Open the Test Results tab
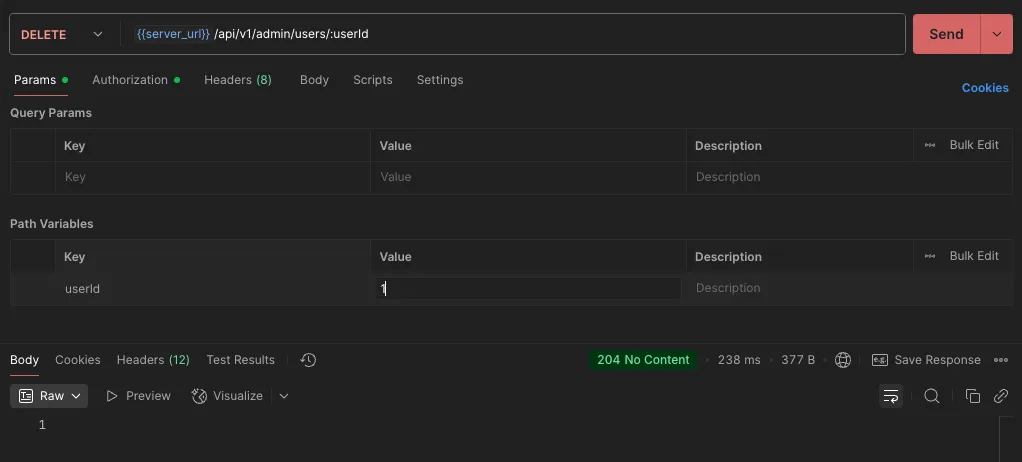 241,360
